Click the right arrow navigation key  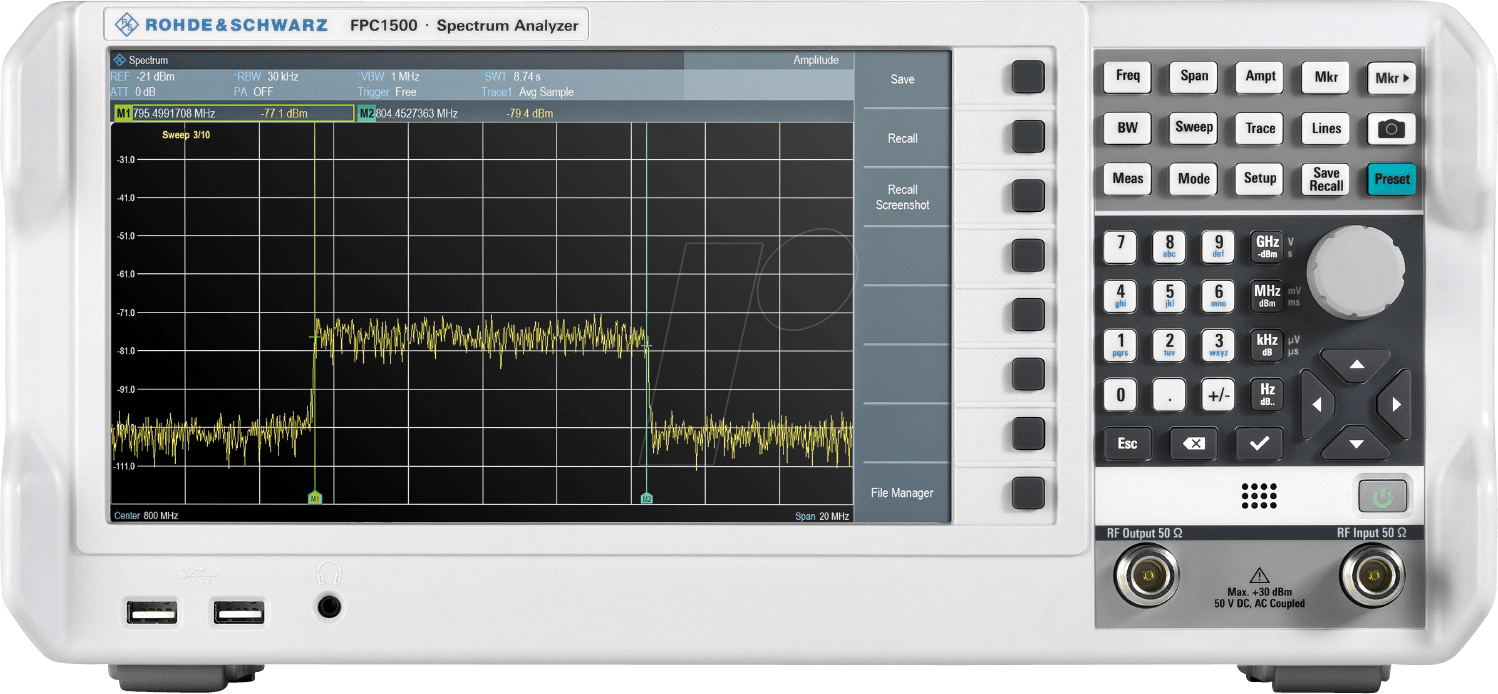click(1395, 404)
